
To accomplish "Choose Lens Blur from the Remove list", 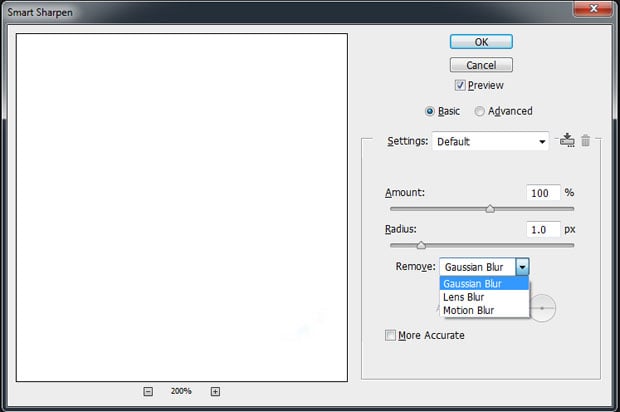I will 484,297.
